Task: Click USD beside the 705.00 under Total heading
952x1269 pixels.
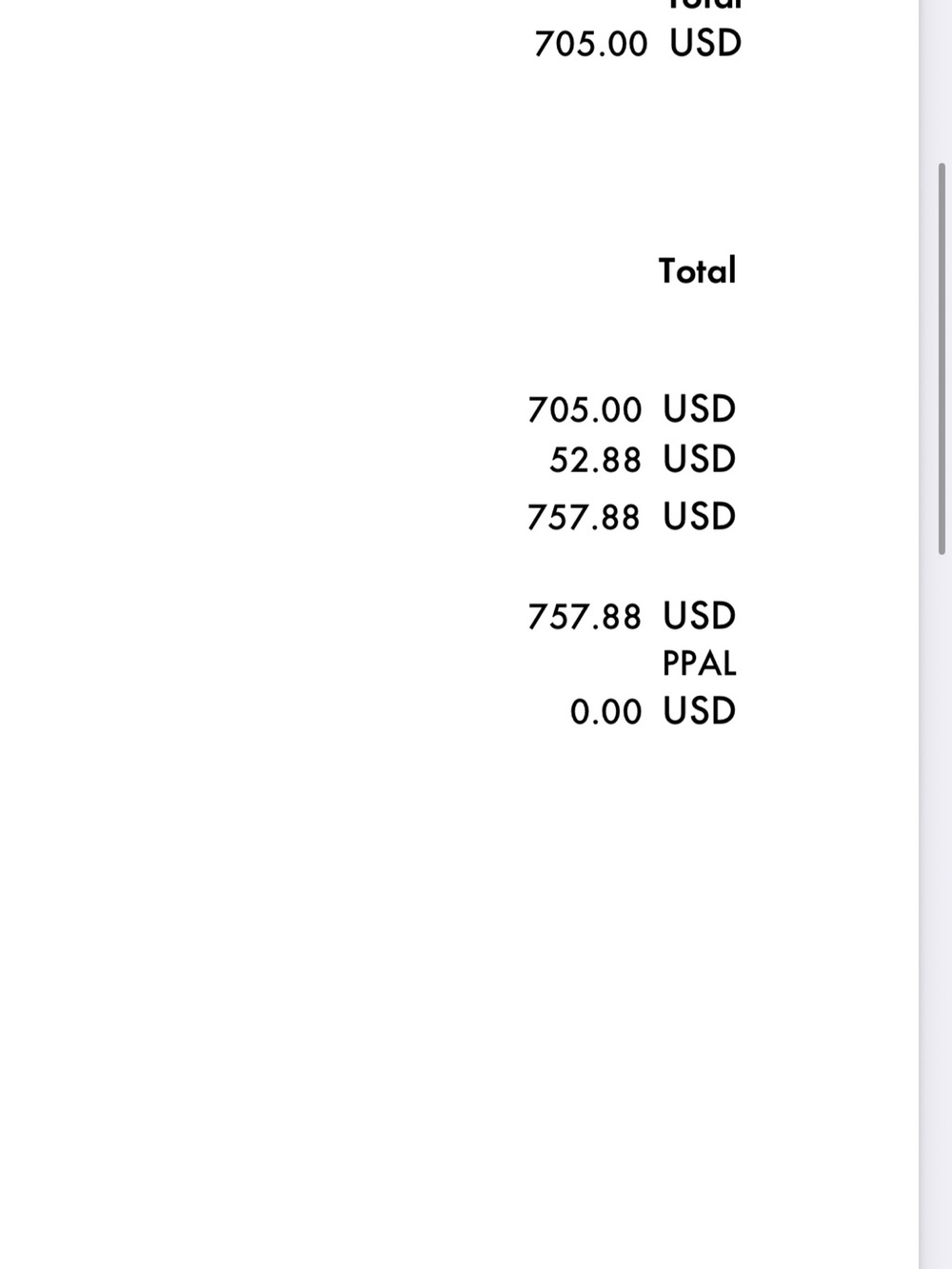Action: [700, 409]
